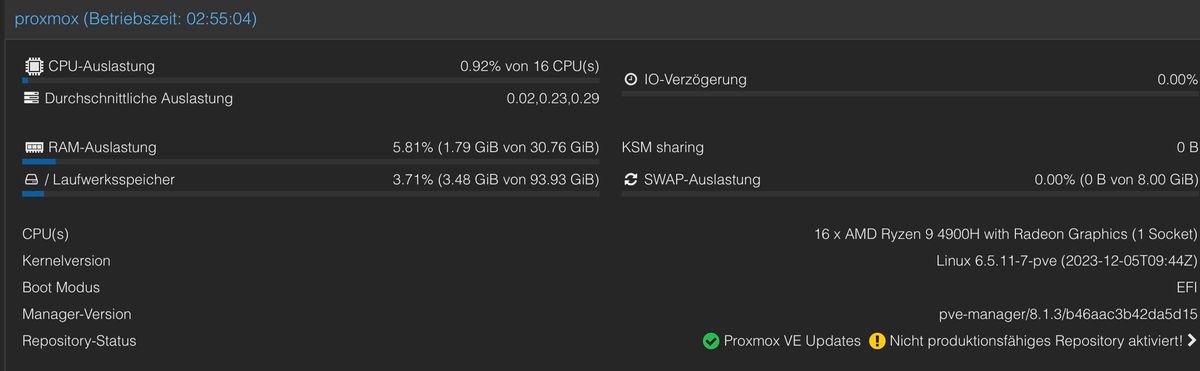Screen dimensions: 1200x371
Task: Click the RAM-Auslastung usage bar
Action: click(x=311, y=161)
